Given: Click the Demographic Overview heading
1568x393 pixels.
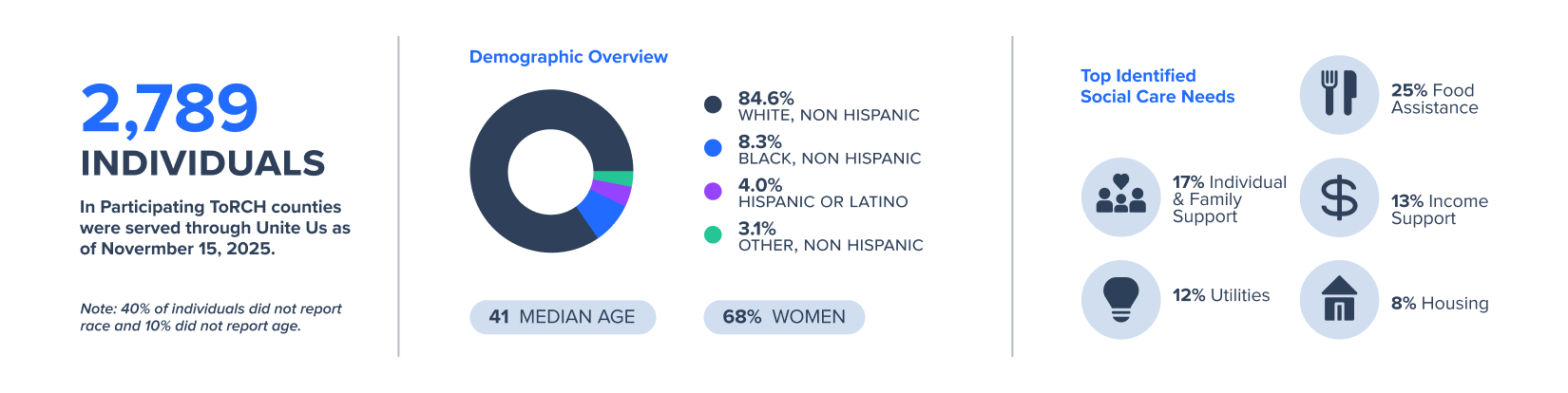Looking at the screenshot, I should [568, 57].
